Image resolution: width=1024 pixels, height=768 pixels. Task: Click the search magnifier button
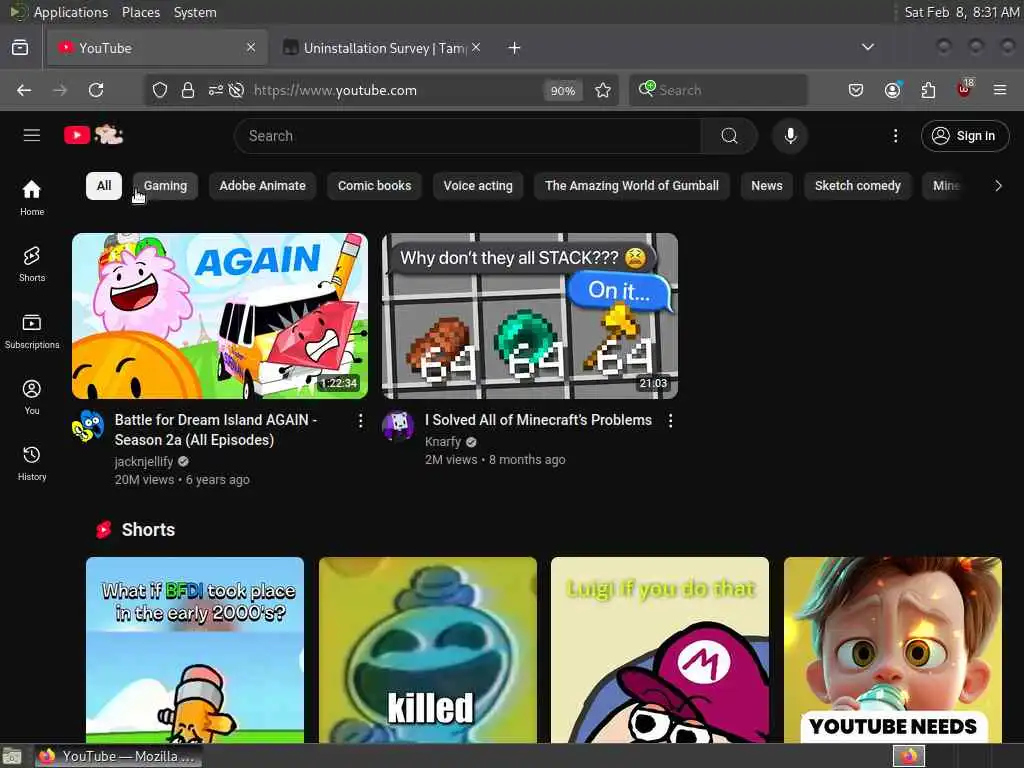point(729,136)
